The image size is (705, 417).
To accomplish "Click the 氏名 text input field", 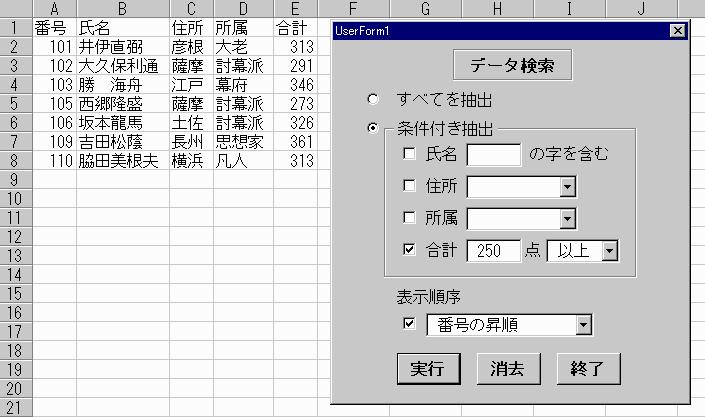I will pos(493,155).
